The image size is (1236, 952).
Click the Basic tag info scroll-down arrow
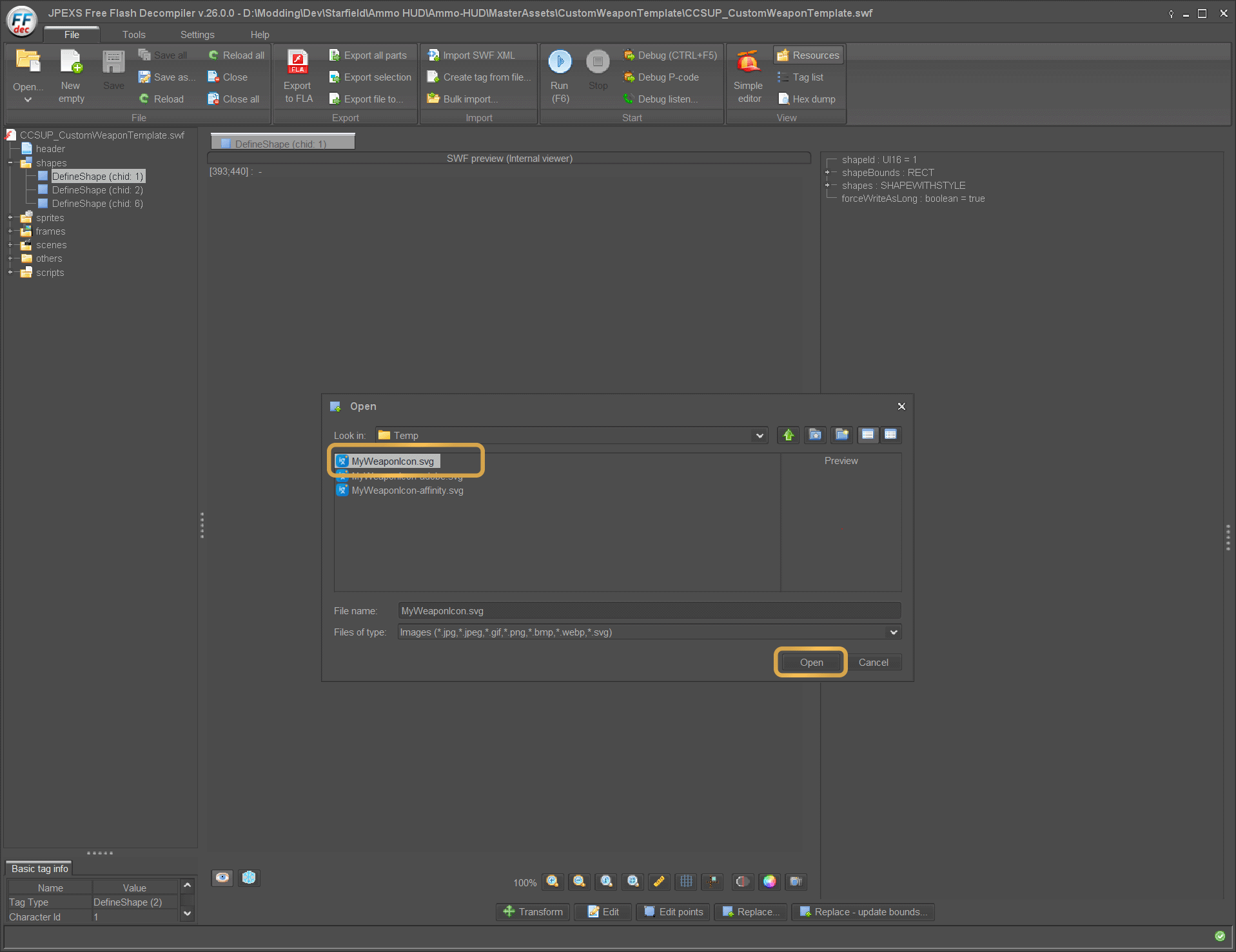187,913
